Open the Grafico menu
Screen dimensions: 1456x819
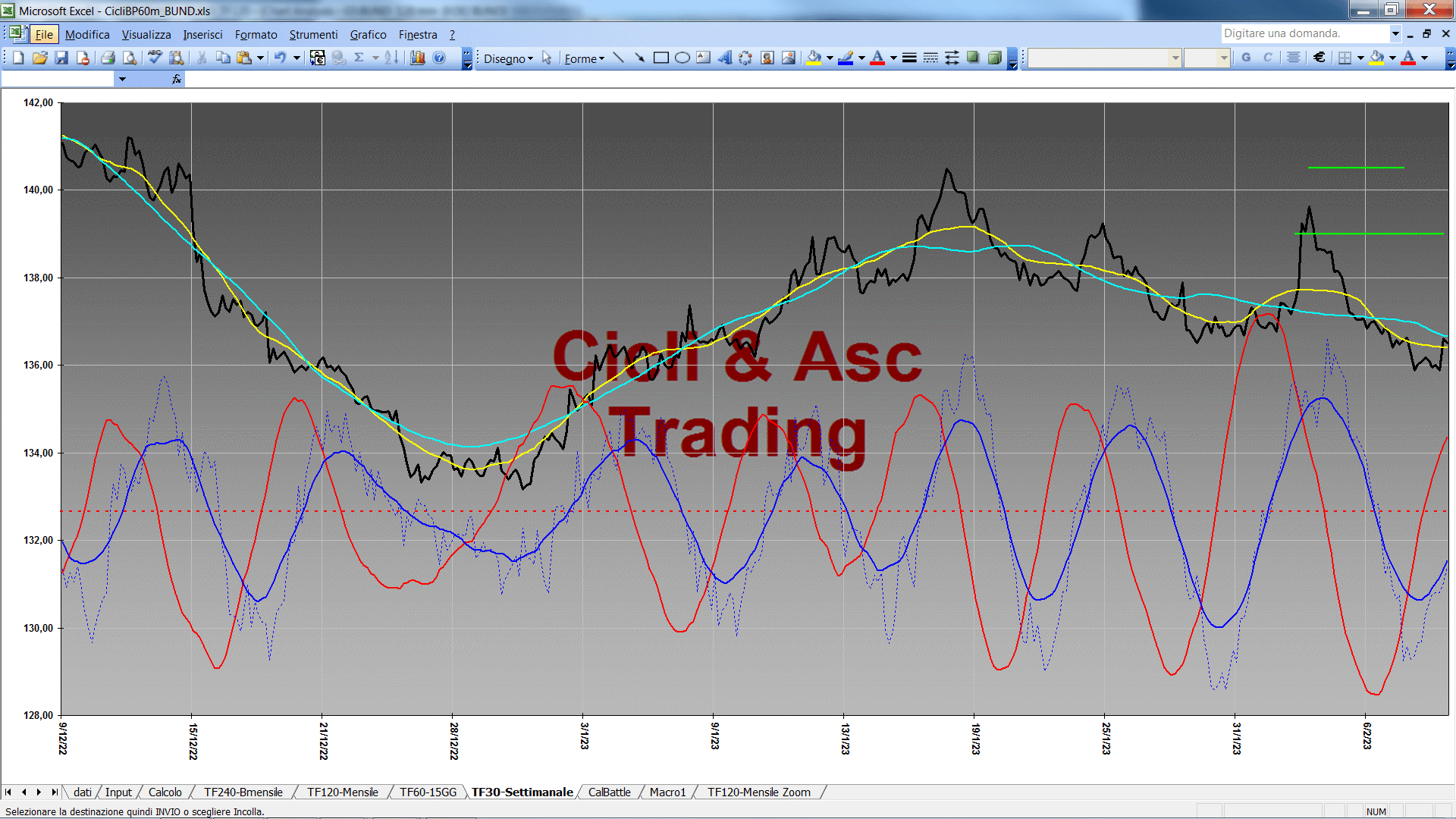[x=368, y=34]
